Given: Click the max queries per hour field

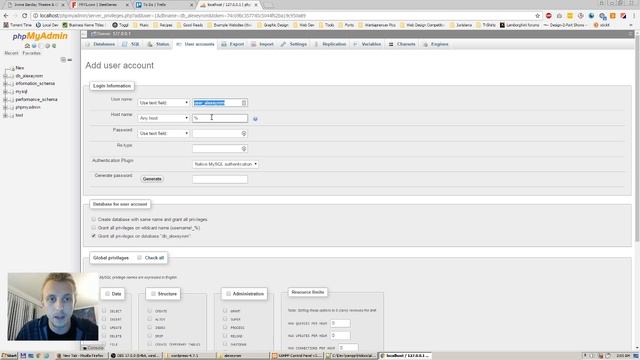Looking at the screenshot, I should coord(340,323).
